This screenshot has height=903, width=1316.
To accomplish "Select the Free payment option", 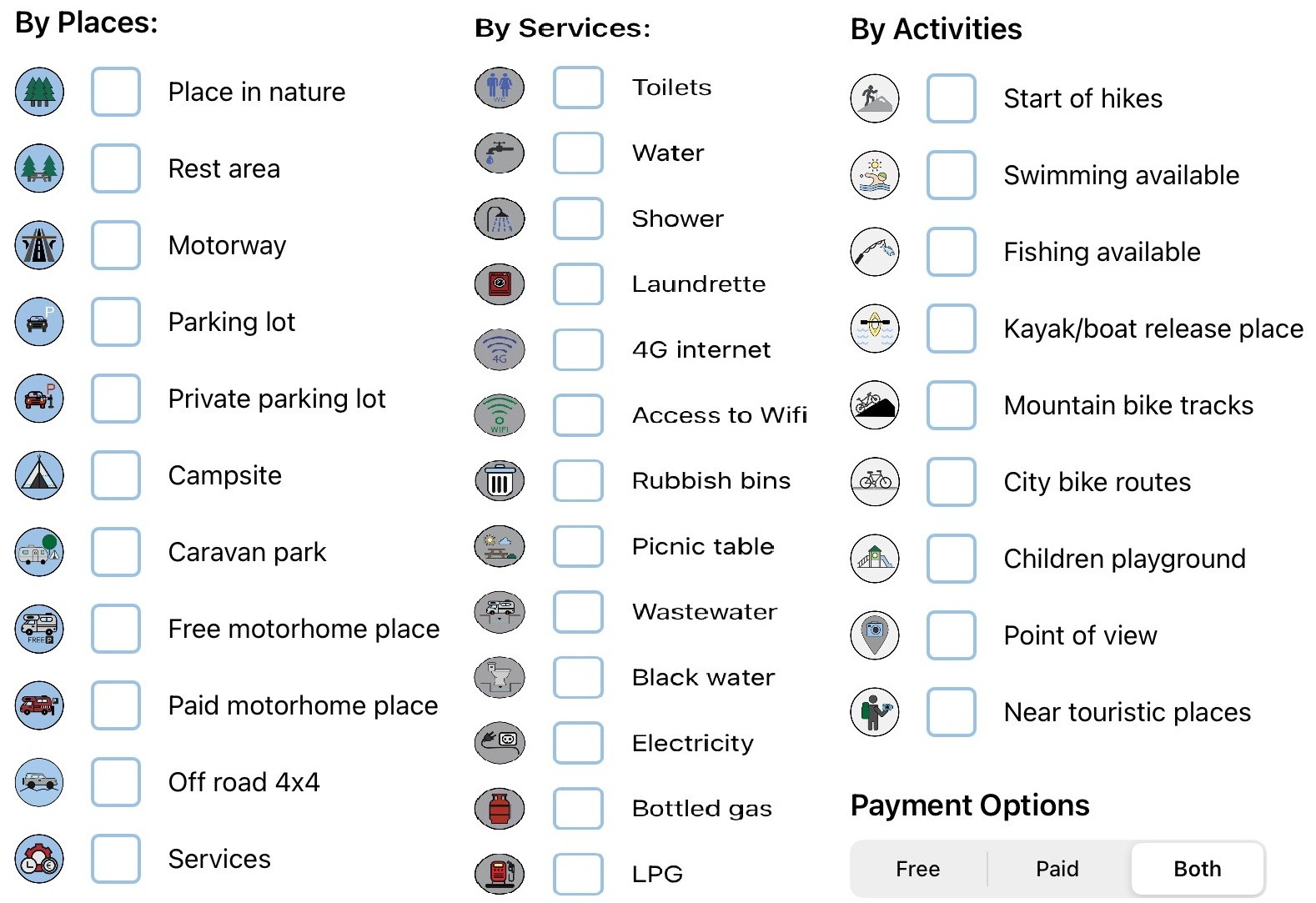I will pyautogui.click(x=917, y=868).
